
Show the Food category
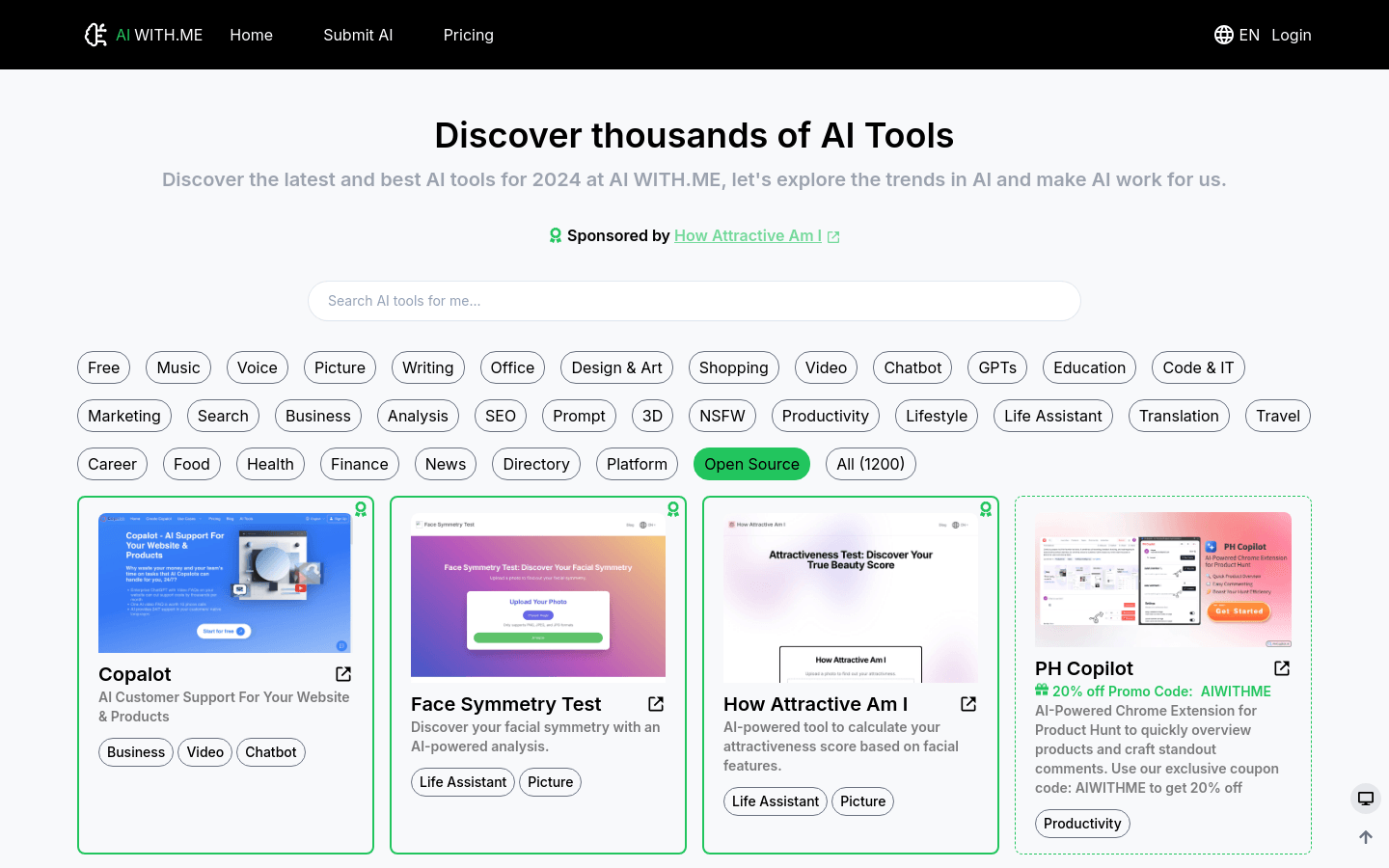(x=192, y=464)
